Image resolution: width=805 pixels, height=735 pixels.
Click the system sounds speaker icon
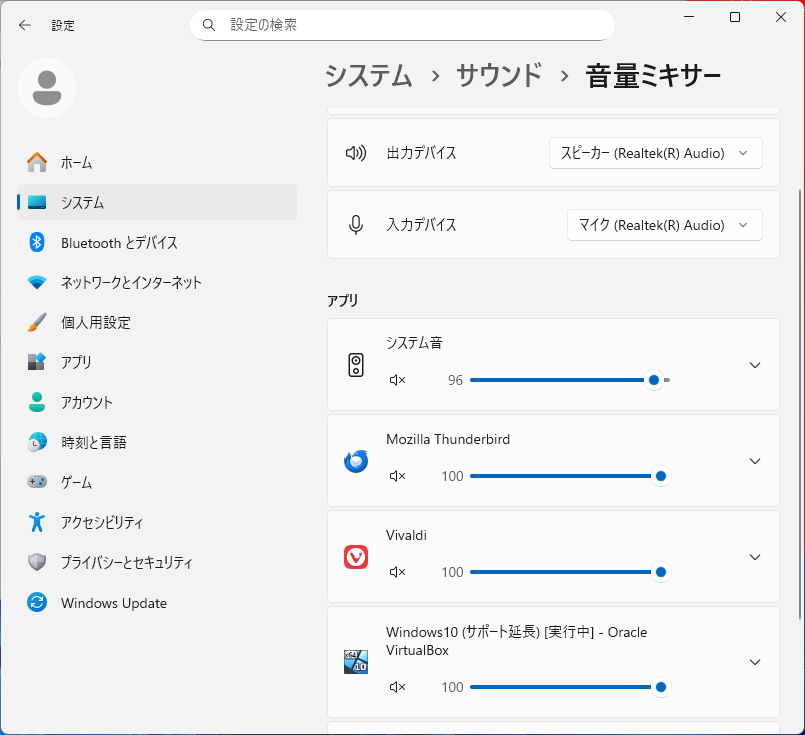(356, 365)
